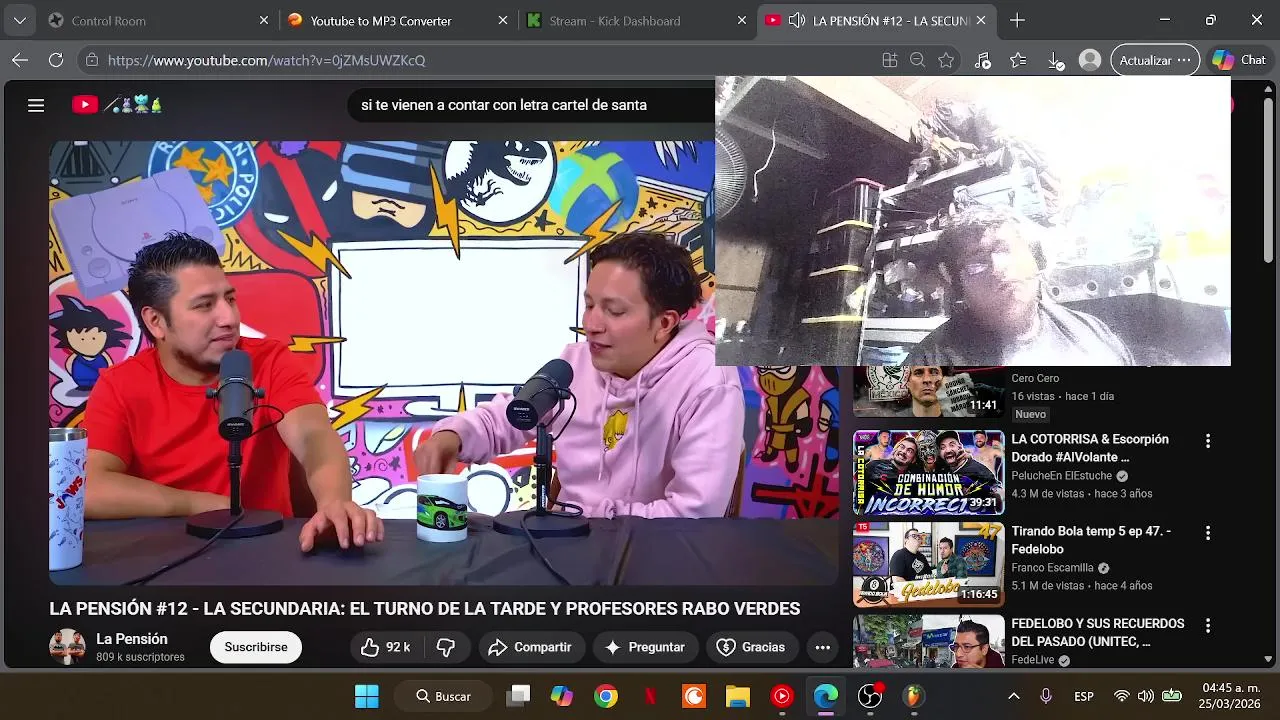Viewport: 1280px width, 720px height.
Task: Dislike the video with thumbs-down
Action: pos(446,647)
